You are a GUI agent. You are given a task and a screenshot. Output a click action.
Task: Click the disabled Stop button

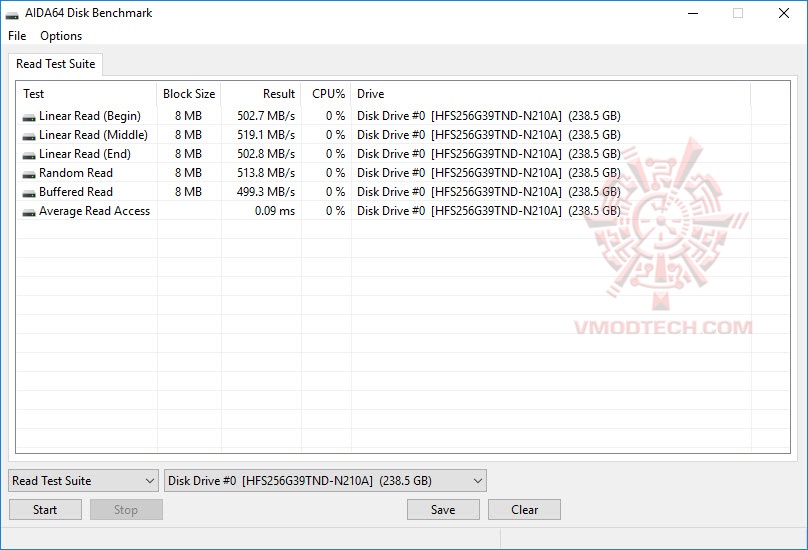(126, 510)
